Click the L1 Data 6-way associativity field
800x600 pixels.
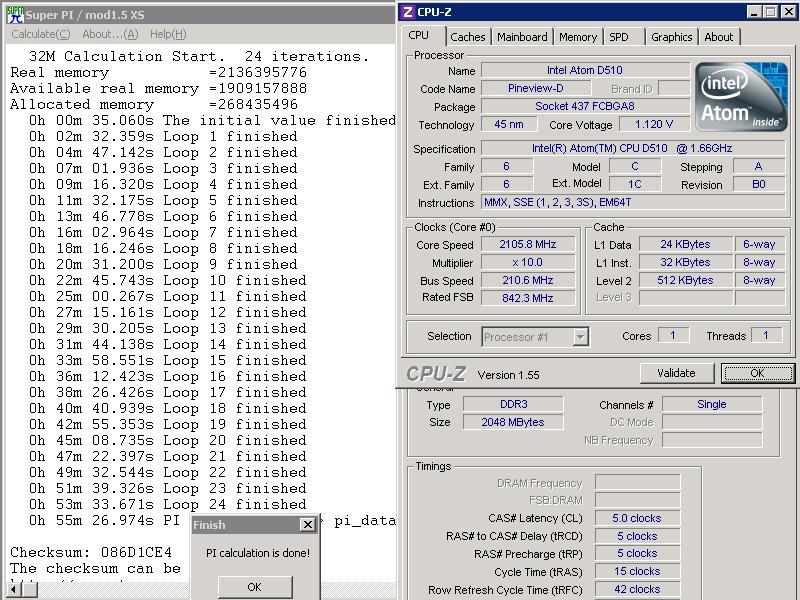[759, 244]
